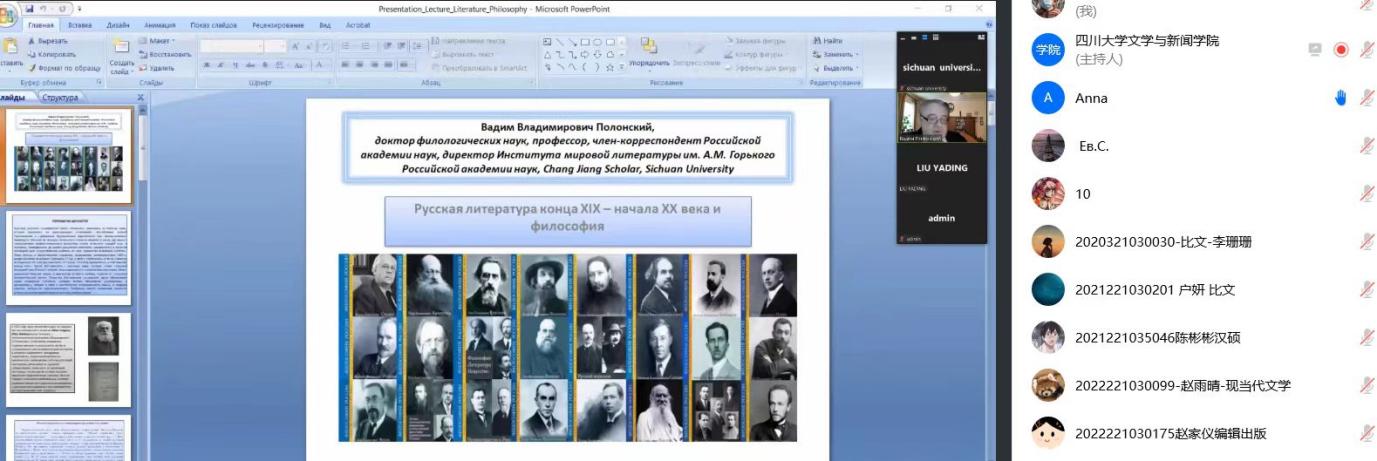Expand the Заменить replace dropdown
This screenshot has width=1377, height=461.
point(837,54)
